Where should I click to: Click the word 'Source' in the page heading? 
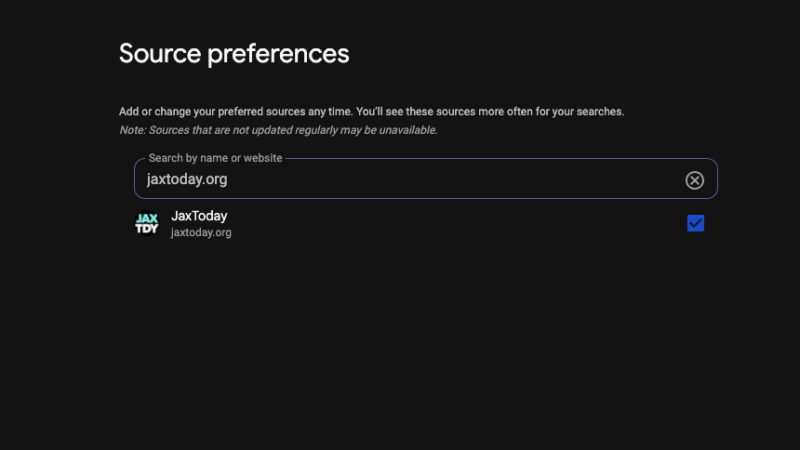coord(160,53)
